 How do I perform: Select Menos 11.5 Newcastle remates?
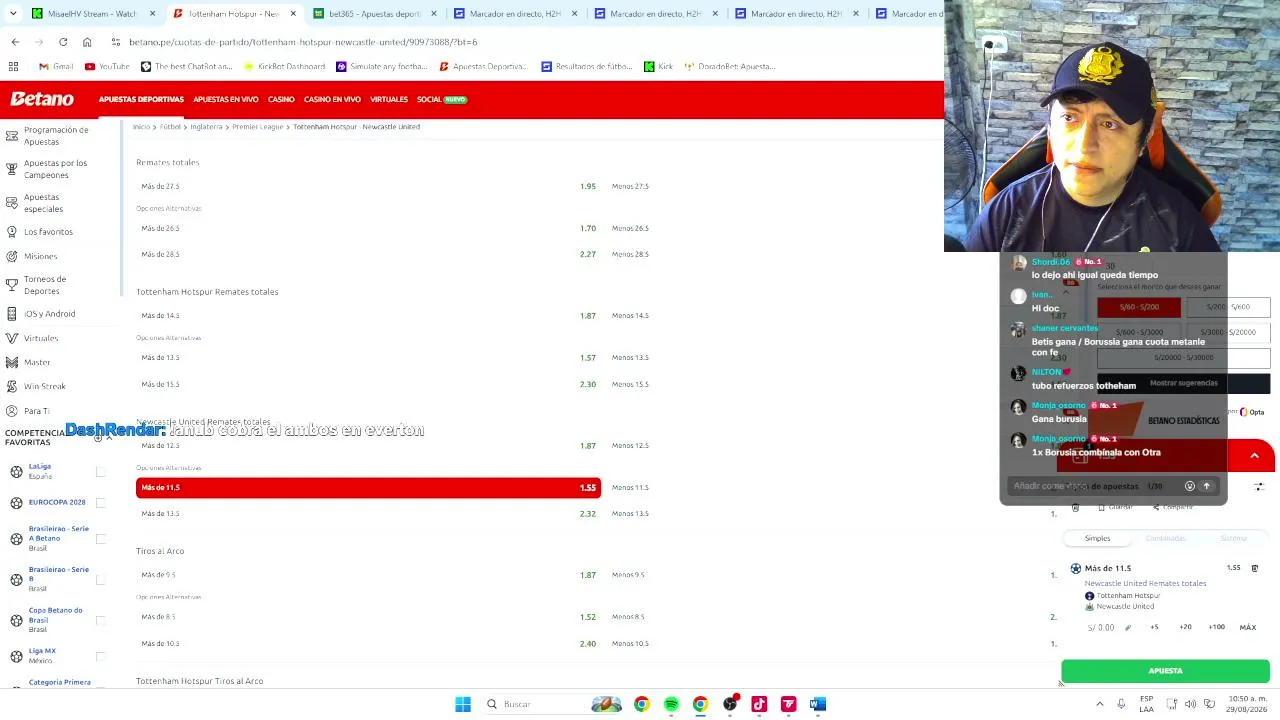(630, 487)
